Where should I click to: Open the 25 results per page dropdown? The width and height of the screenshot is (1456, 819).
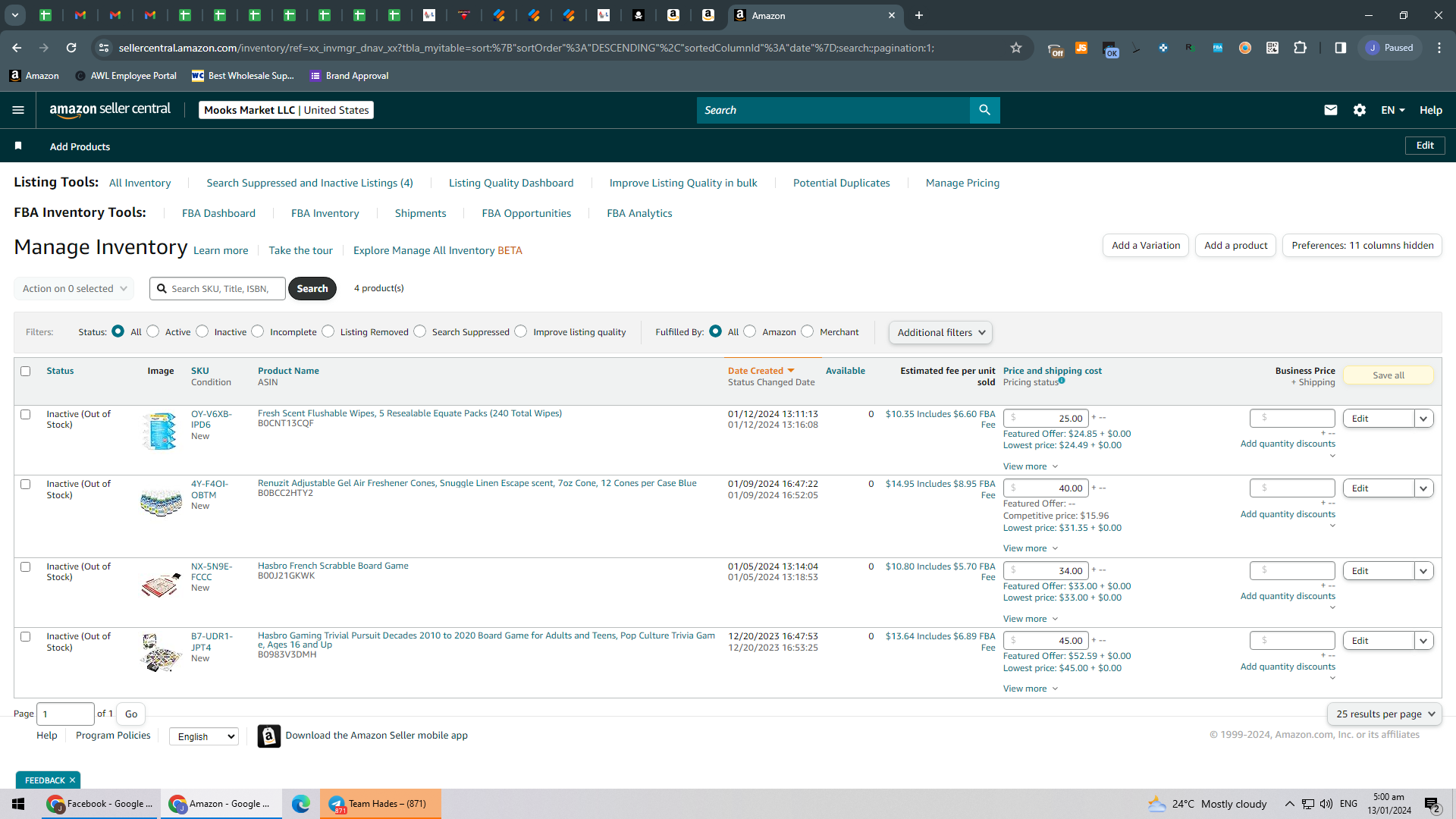click(1385, 714)
